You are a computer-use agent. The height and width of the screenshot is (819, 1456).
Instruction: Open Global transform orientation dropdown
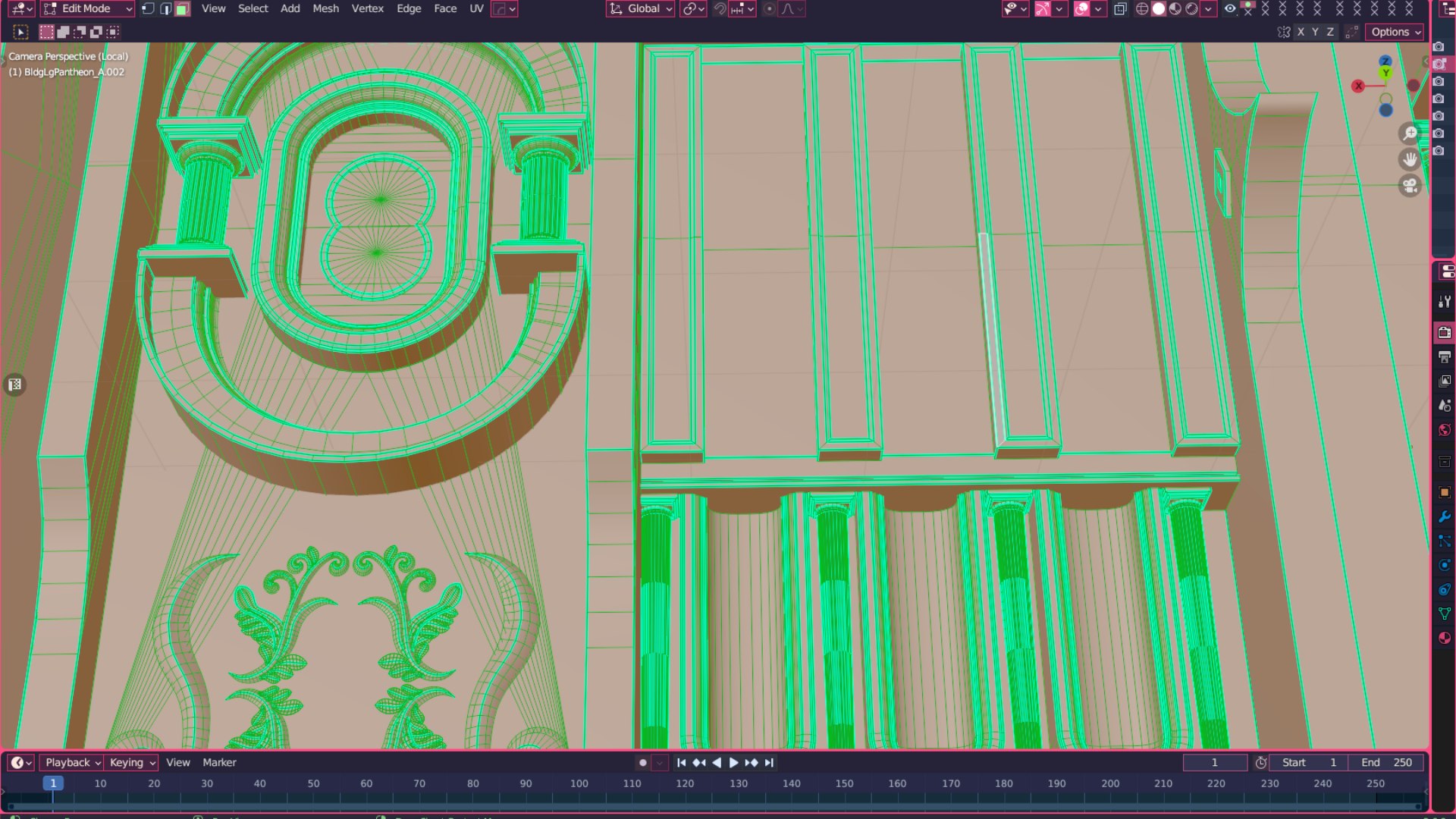click(x=641, y=9)
